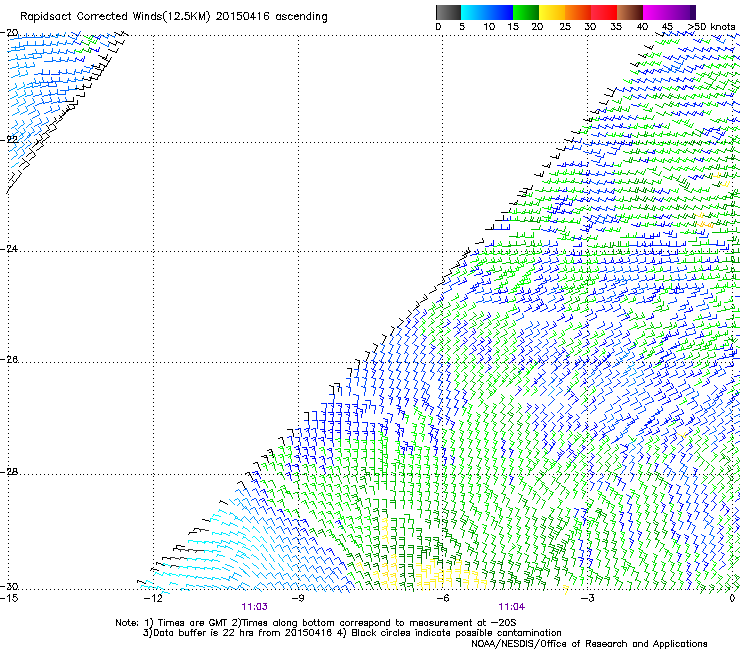Select the cyan-blue 5-15 knots color band

[x=487, y=12]
